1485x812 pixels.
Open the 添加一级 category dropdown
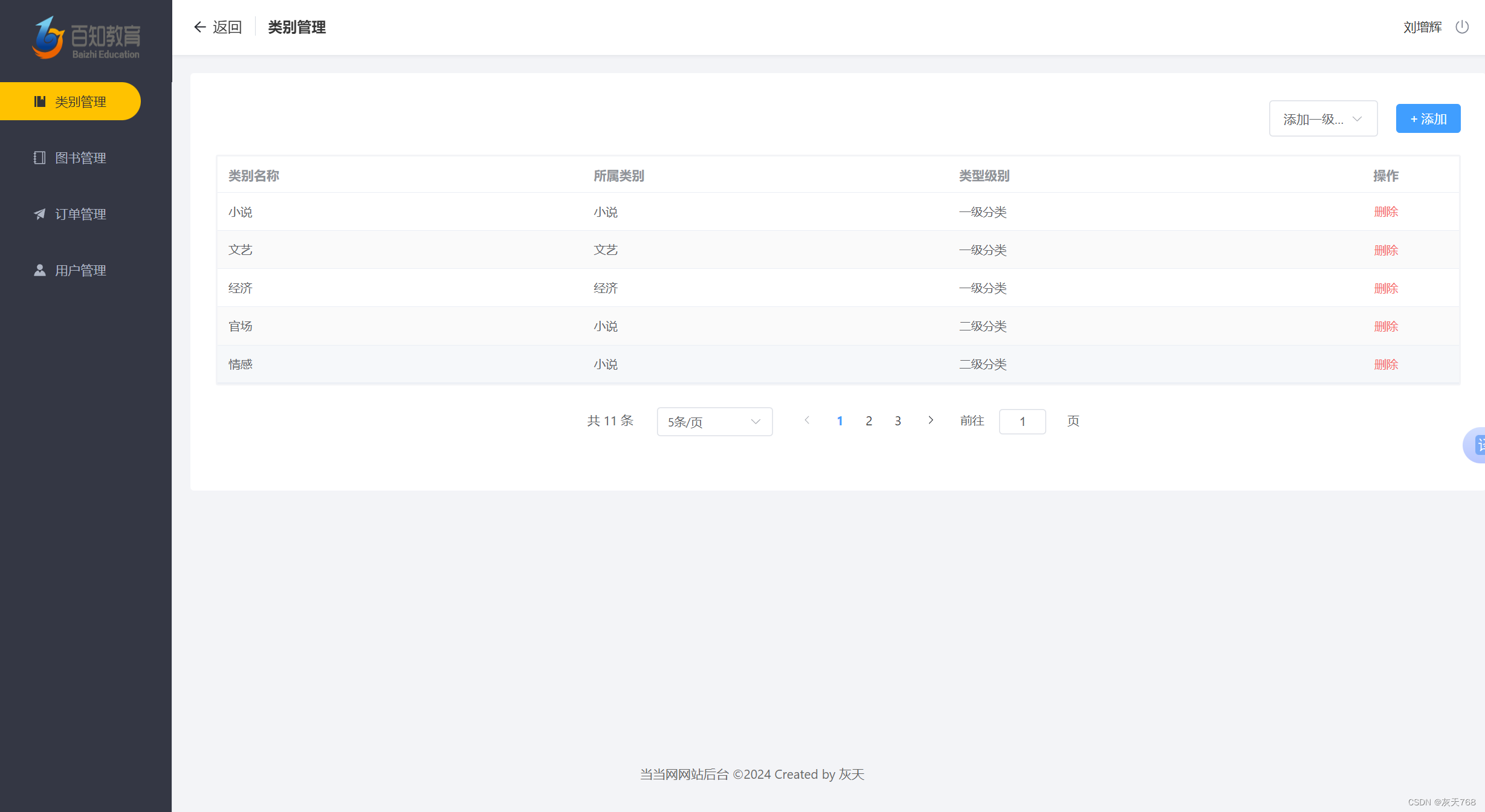1322,119
